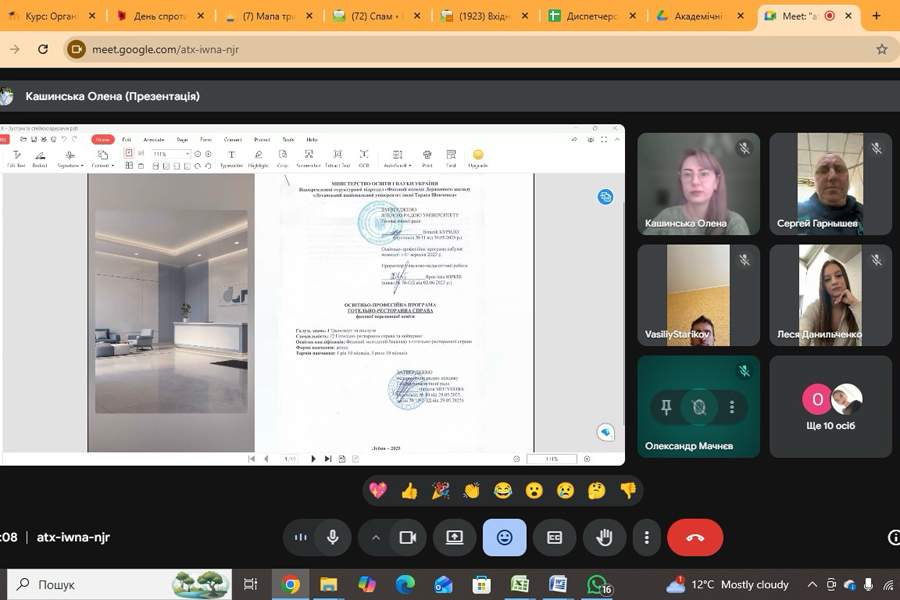Screen dimensions: 900x600
Task: Open options menu on Олександр Мачнєв tile
Action: click(x=732, y=407)
